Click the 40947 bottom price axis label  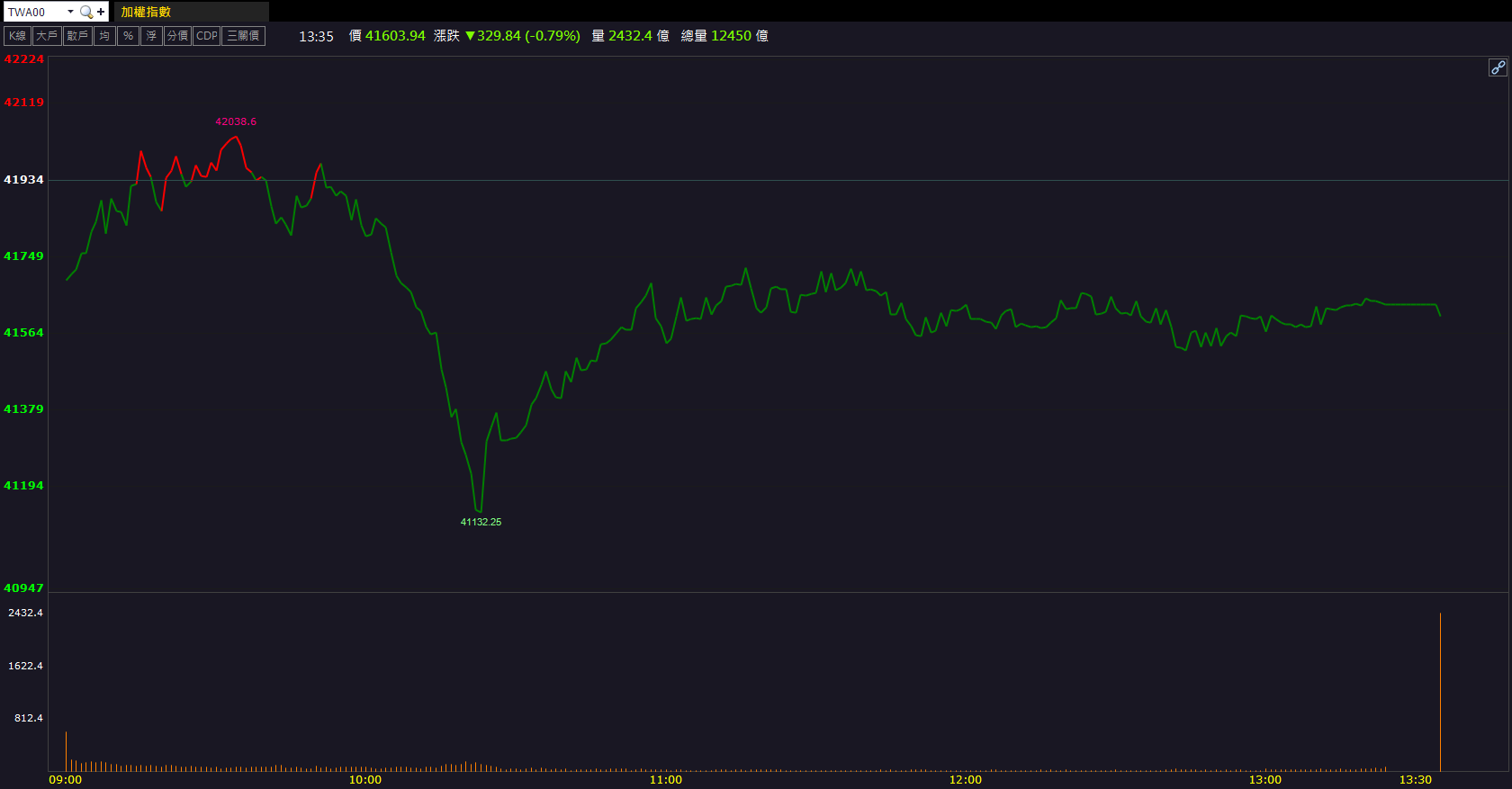tap(23, 588)
